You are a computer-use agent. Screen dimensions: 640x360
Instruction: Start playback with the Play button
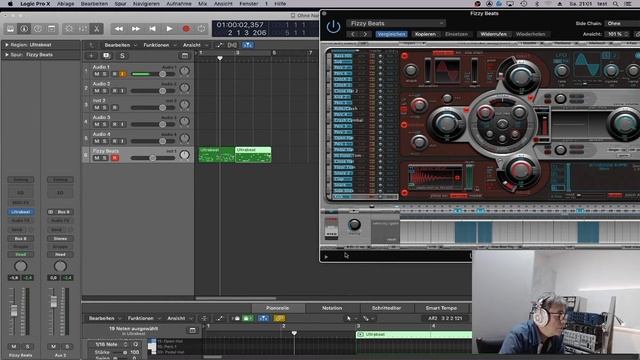point(169,29)
